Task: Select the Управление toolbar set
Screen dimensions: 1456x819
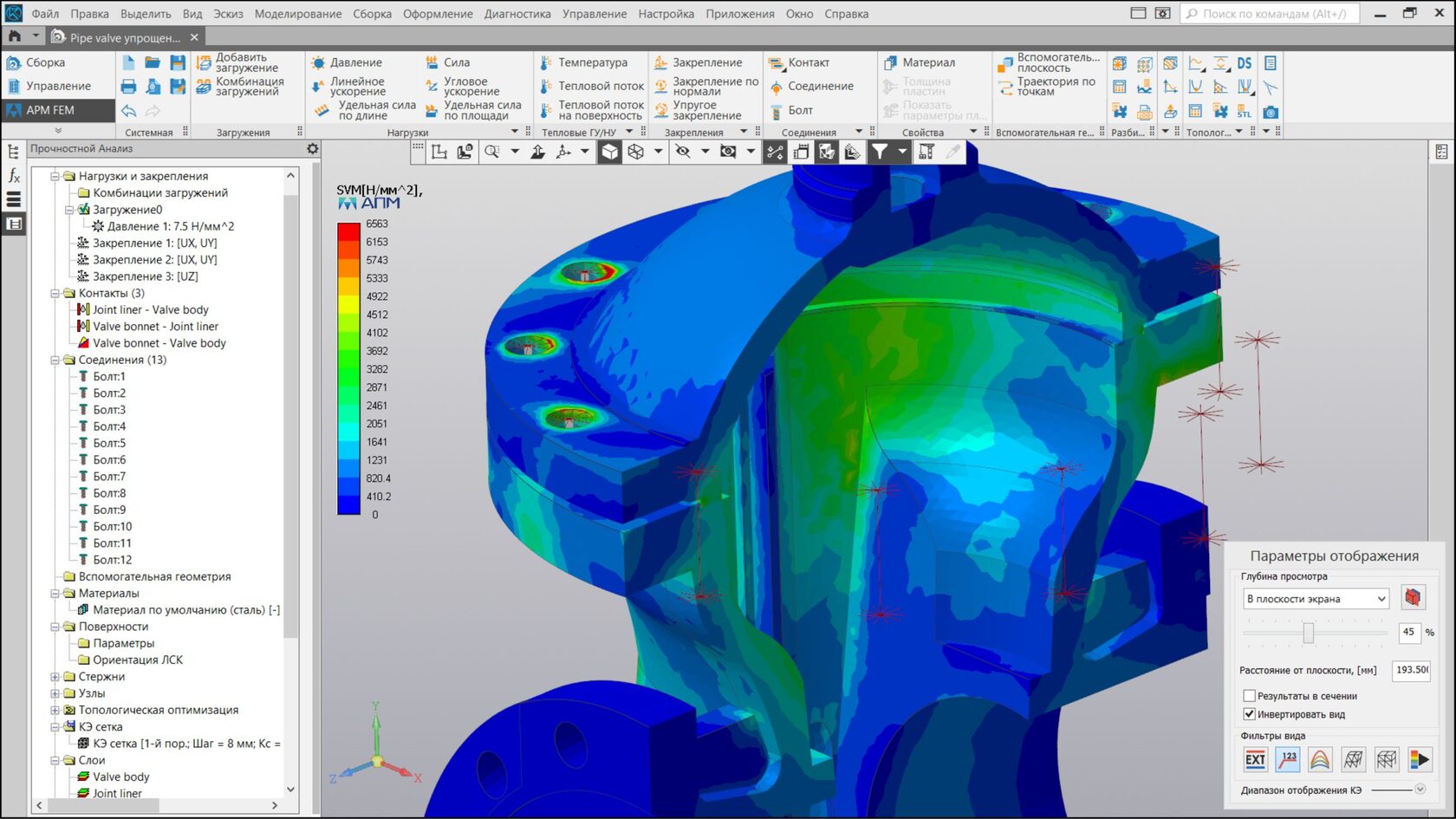Action: (58, 86)
